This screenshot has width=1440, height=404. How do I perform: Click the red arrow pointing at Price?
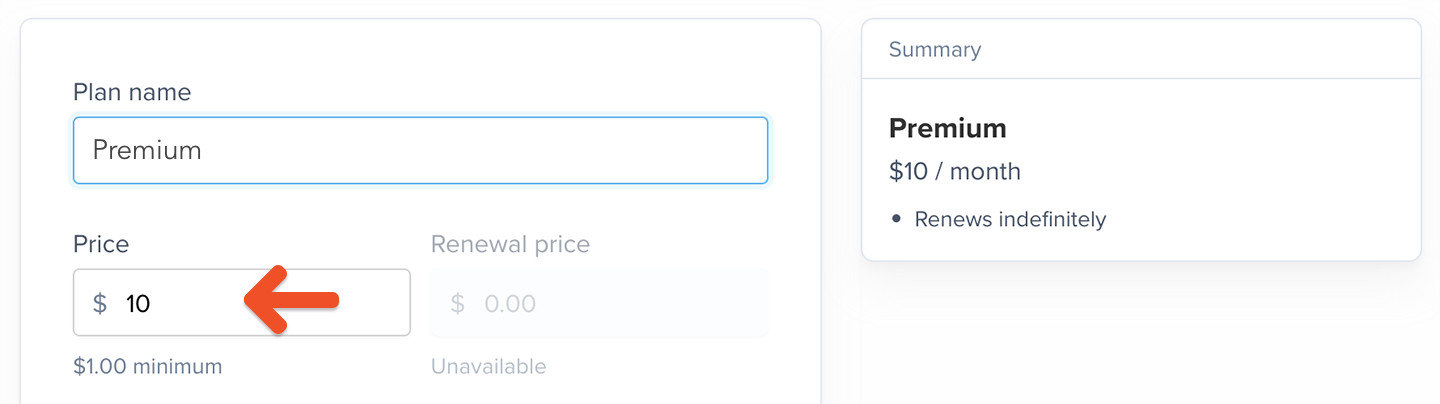pos(291,299)
